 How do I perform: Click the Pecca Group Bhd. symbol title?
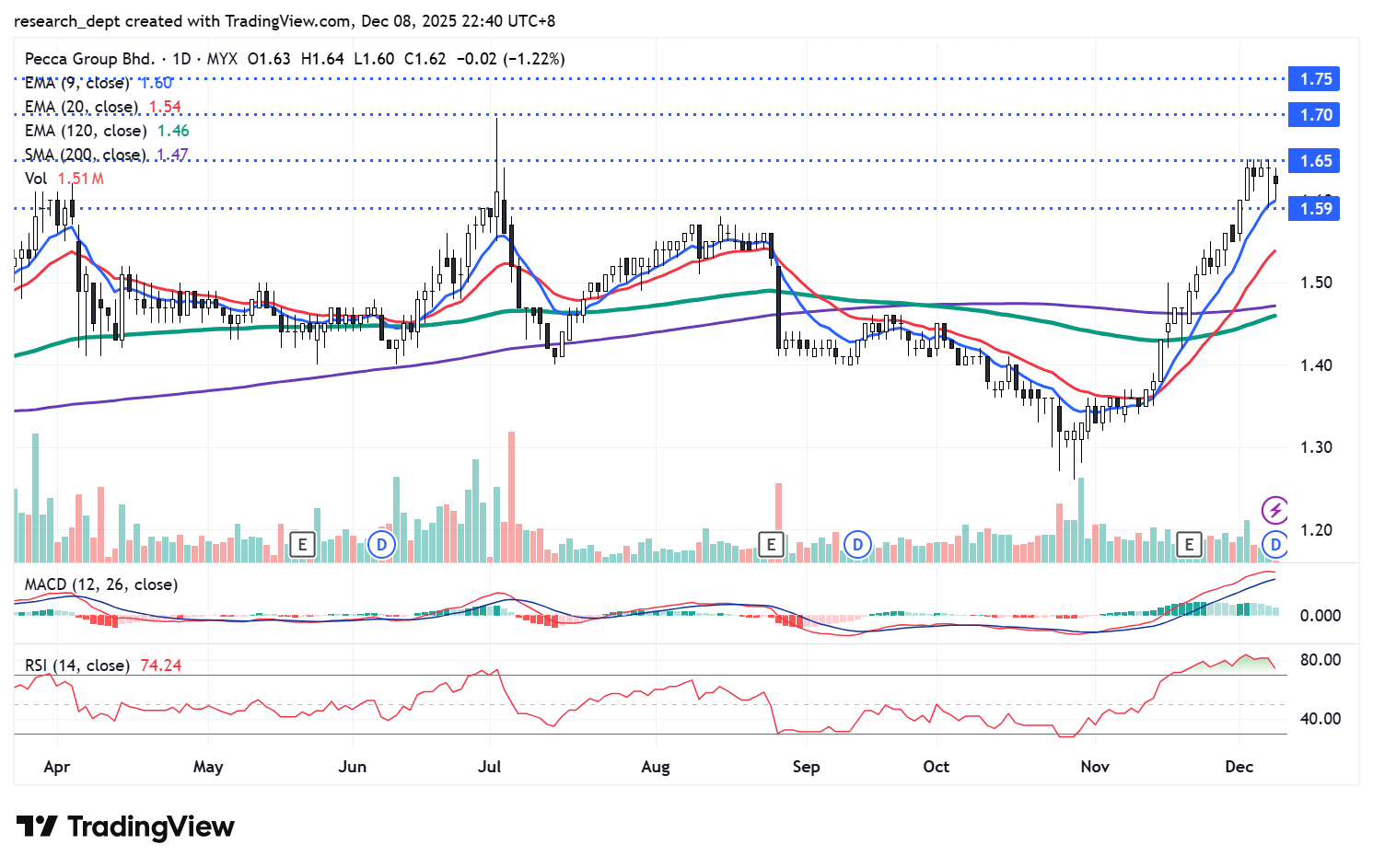(89, 59)
